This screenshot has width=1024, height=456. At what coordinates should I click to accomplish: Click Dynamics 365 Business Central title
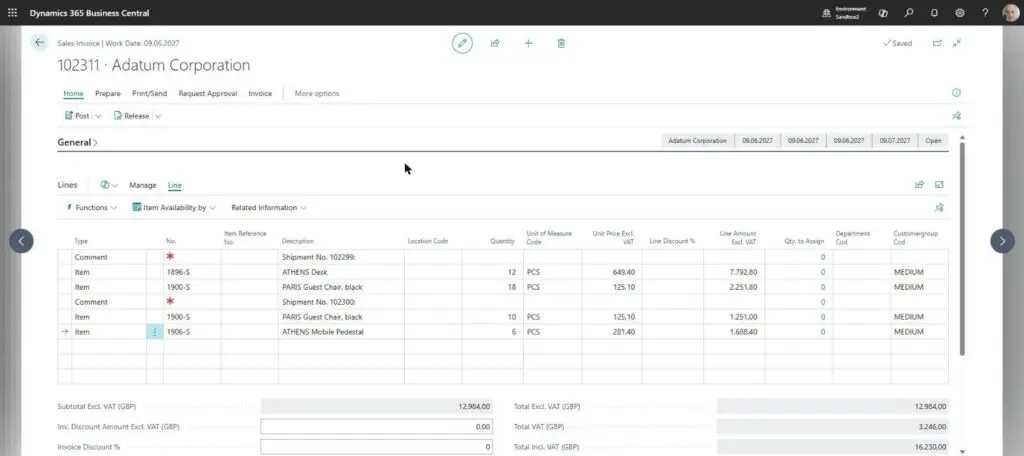pyautogui.click(x=89, y=12)
